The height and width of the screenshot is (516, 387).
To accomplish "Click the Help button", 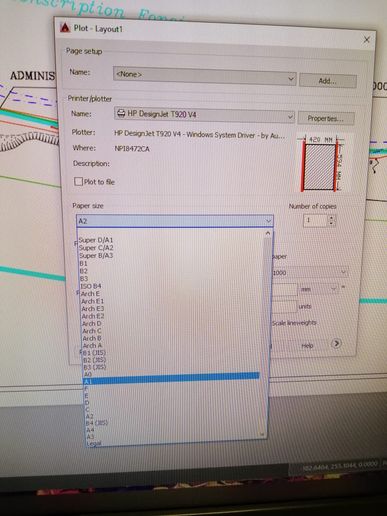I will coord(307,346).
